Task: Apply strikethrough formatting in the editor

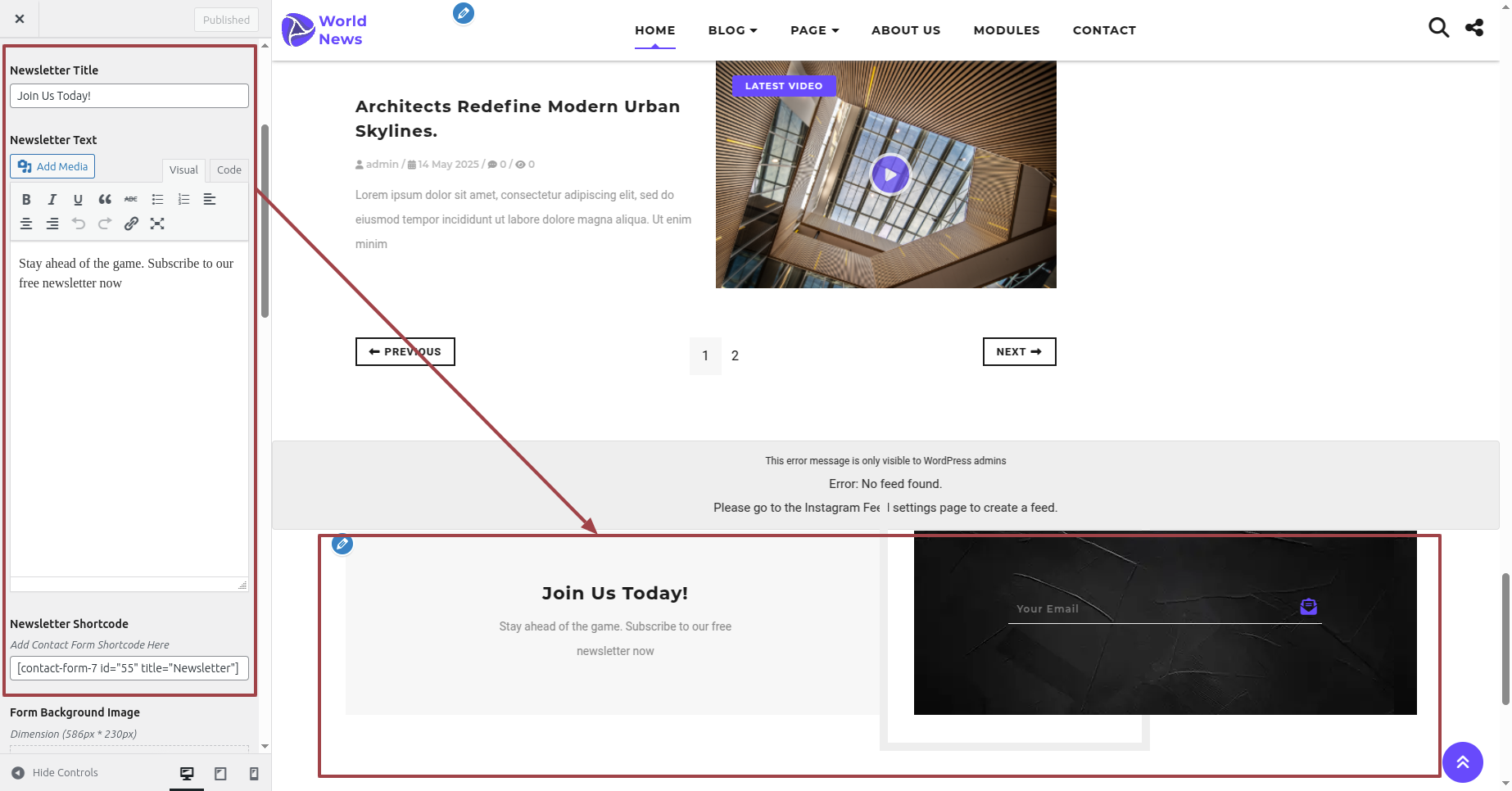Action: (131, 199)
